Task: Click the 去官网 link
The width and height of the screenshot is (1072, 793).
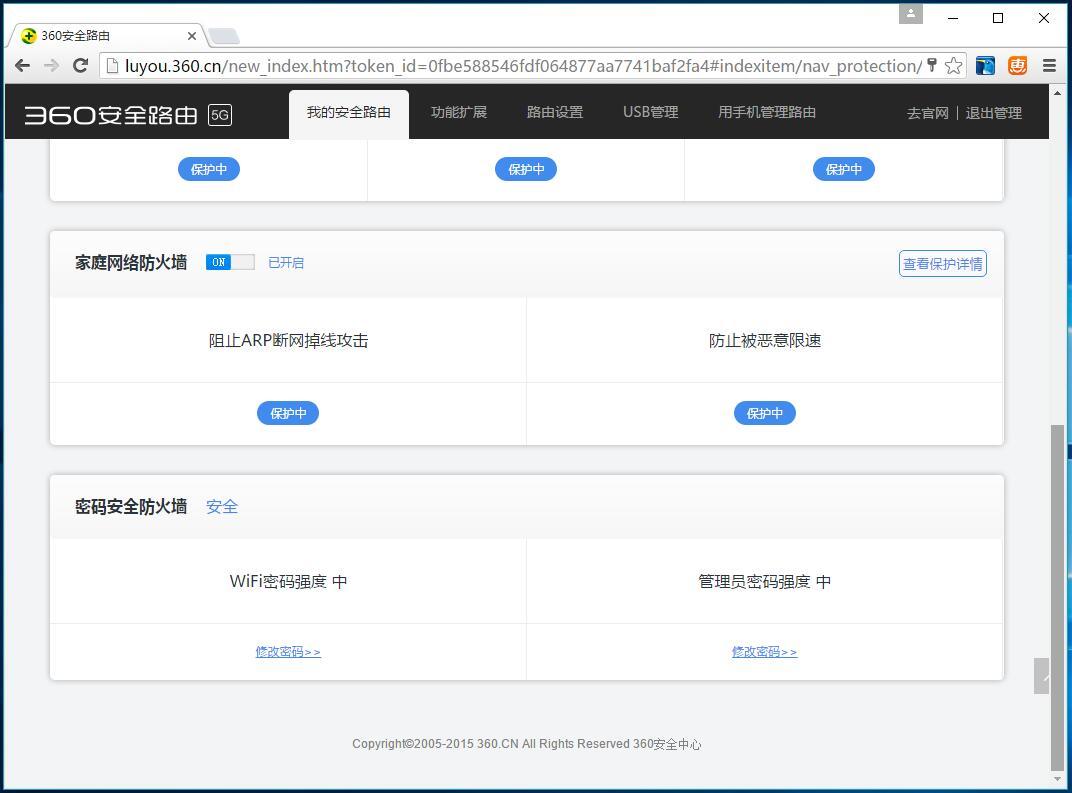Action: (926, 113)
